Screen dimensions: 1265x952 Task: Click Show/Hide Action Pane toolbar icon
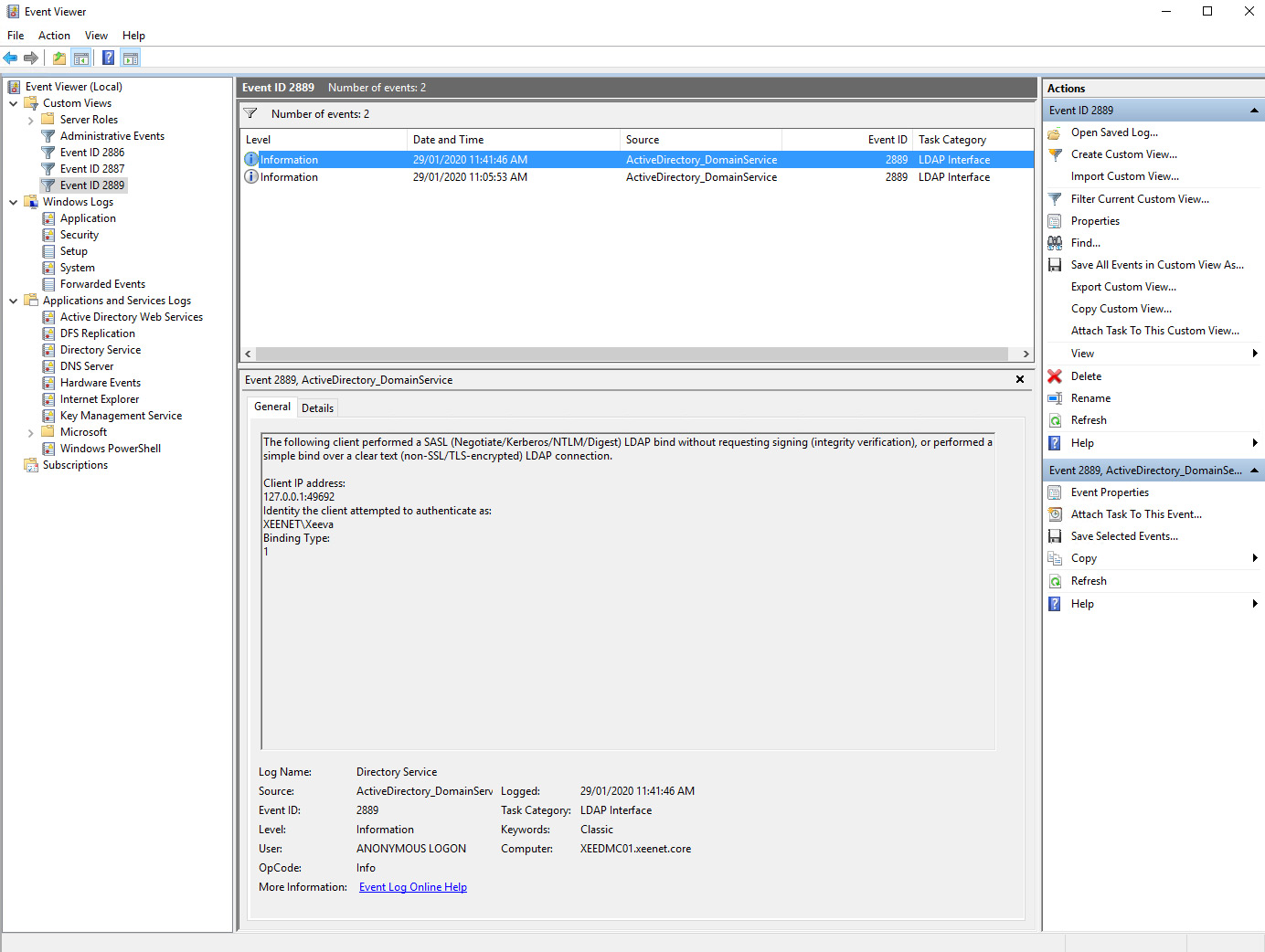[131, 58]
